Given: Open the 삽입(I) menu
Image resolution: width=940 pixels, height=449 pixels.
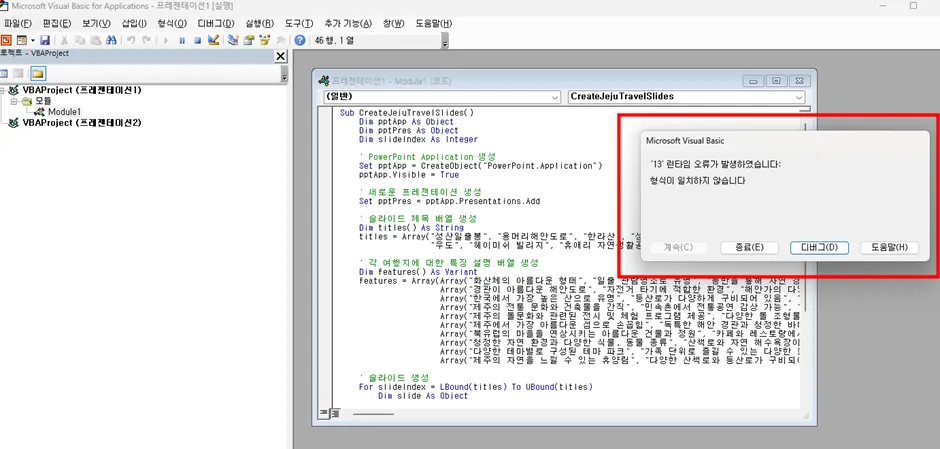Looking at the screenshot, I should [x=134, y=23].
